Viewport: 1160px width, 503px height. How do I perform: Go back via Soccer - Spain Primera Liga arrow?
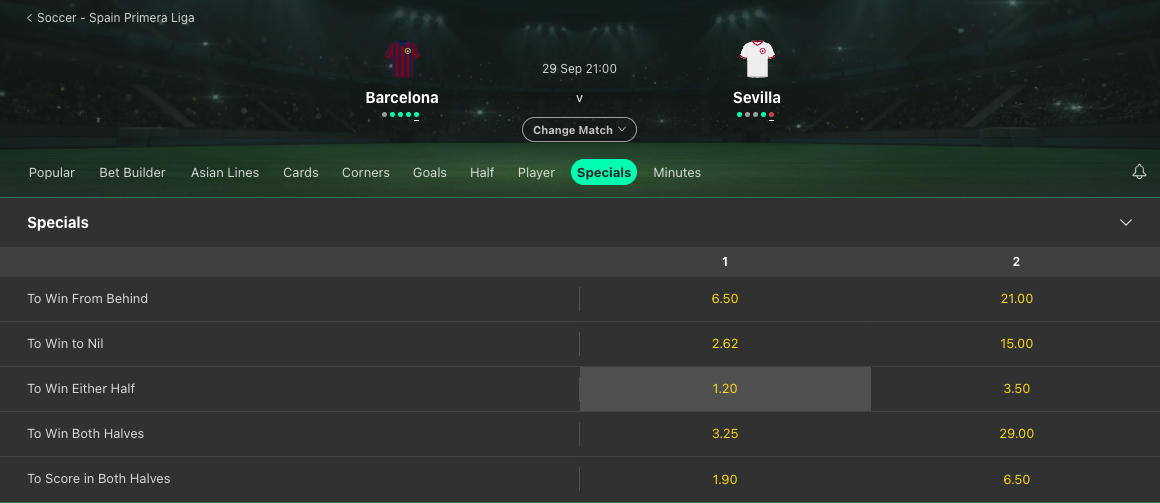[x=30, y=18]
